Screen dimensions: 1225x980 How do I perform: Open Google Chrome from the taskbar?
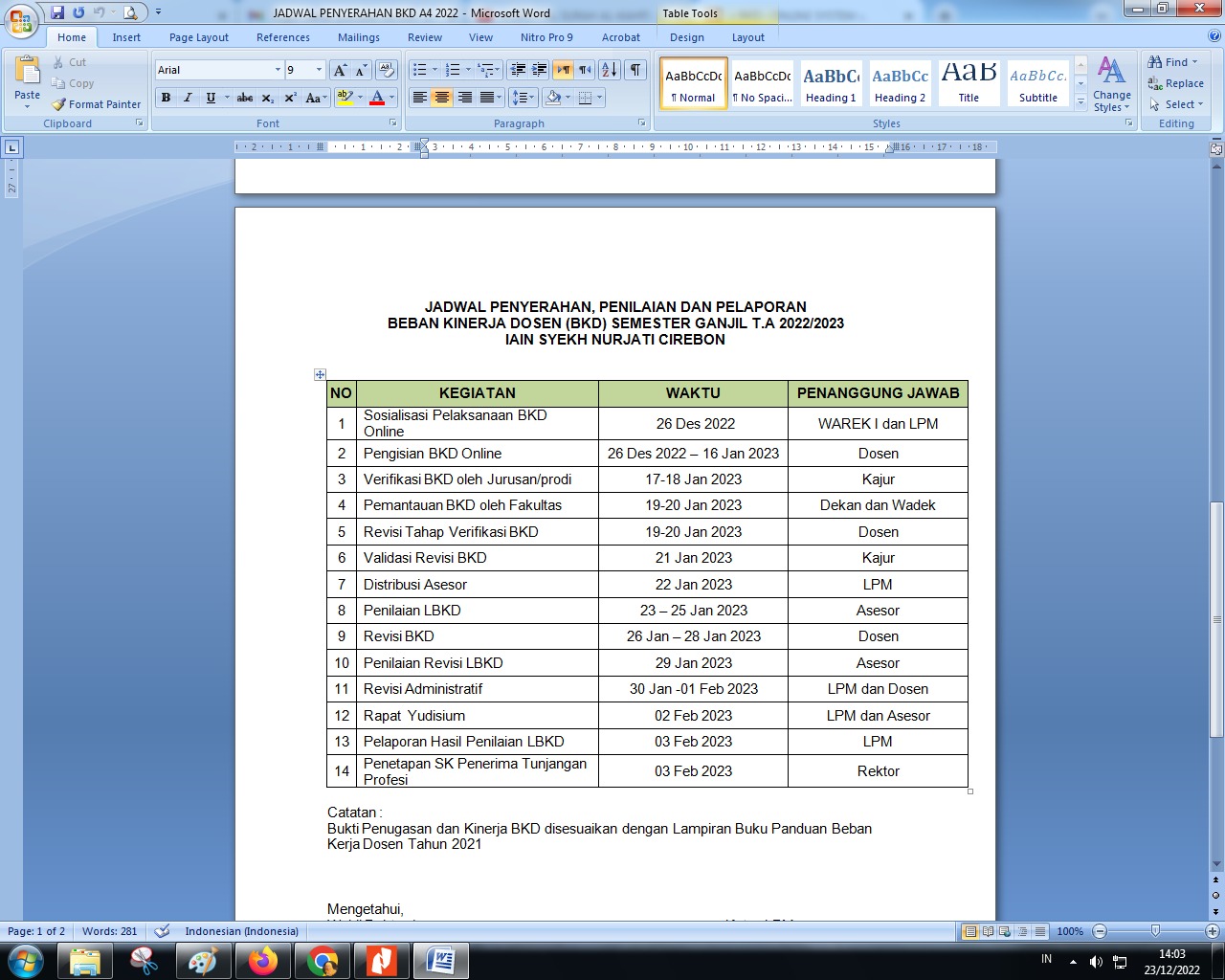click(x=323, y=960)
